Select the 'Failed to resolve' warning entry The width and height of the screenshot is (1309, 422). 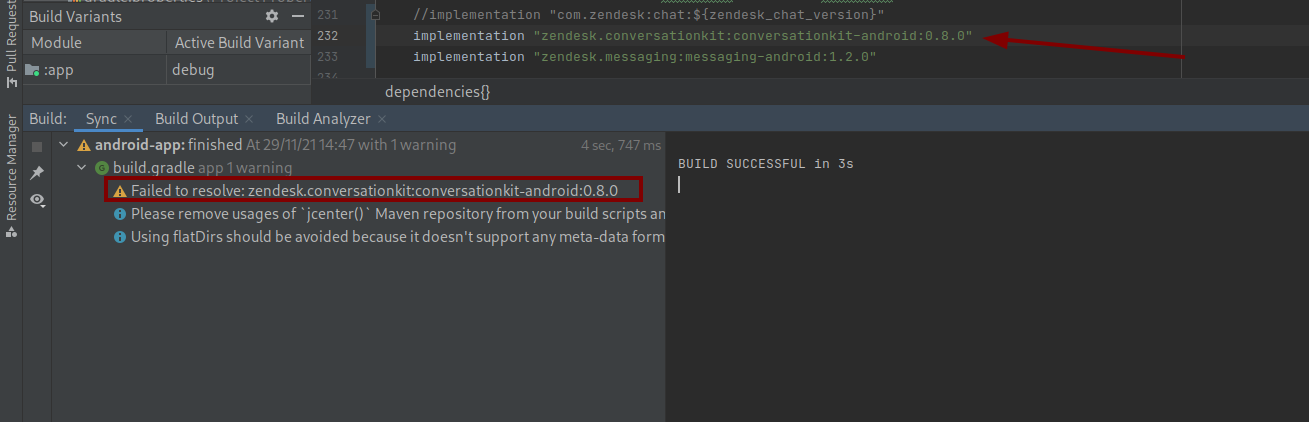pos(374,190)
